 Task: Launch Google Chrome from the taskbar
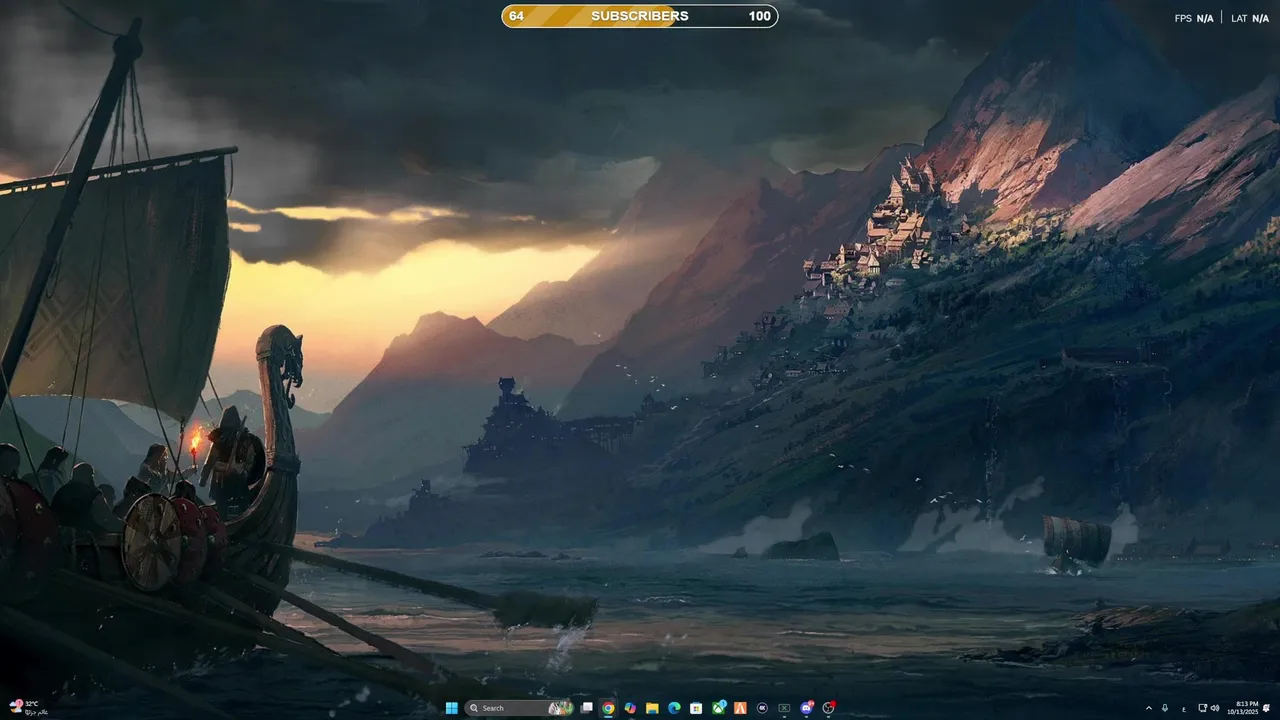(608, 708)
